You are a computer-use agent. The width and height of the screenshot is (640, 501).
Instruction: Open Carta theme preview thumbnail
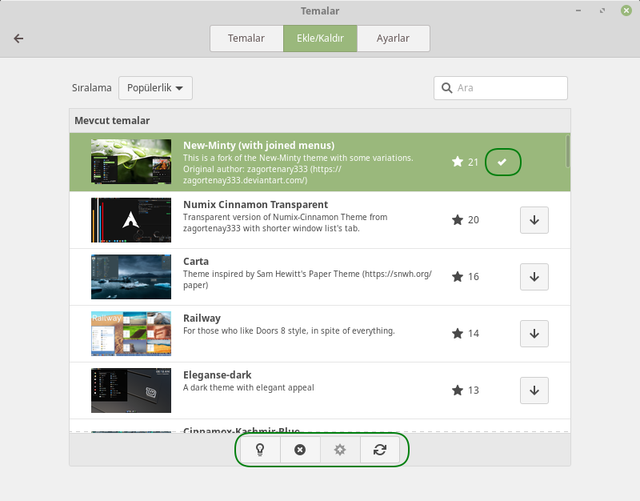pos(131,276)
